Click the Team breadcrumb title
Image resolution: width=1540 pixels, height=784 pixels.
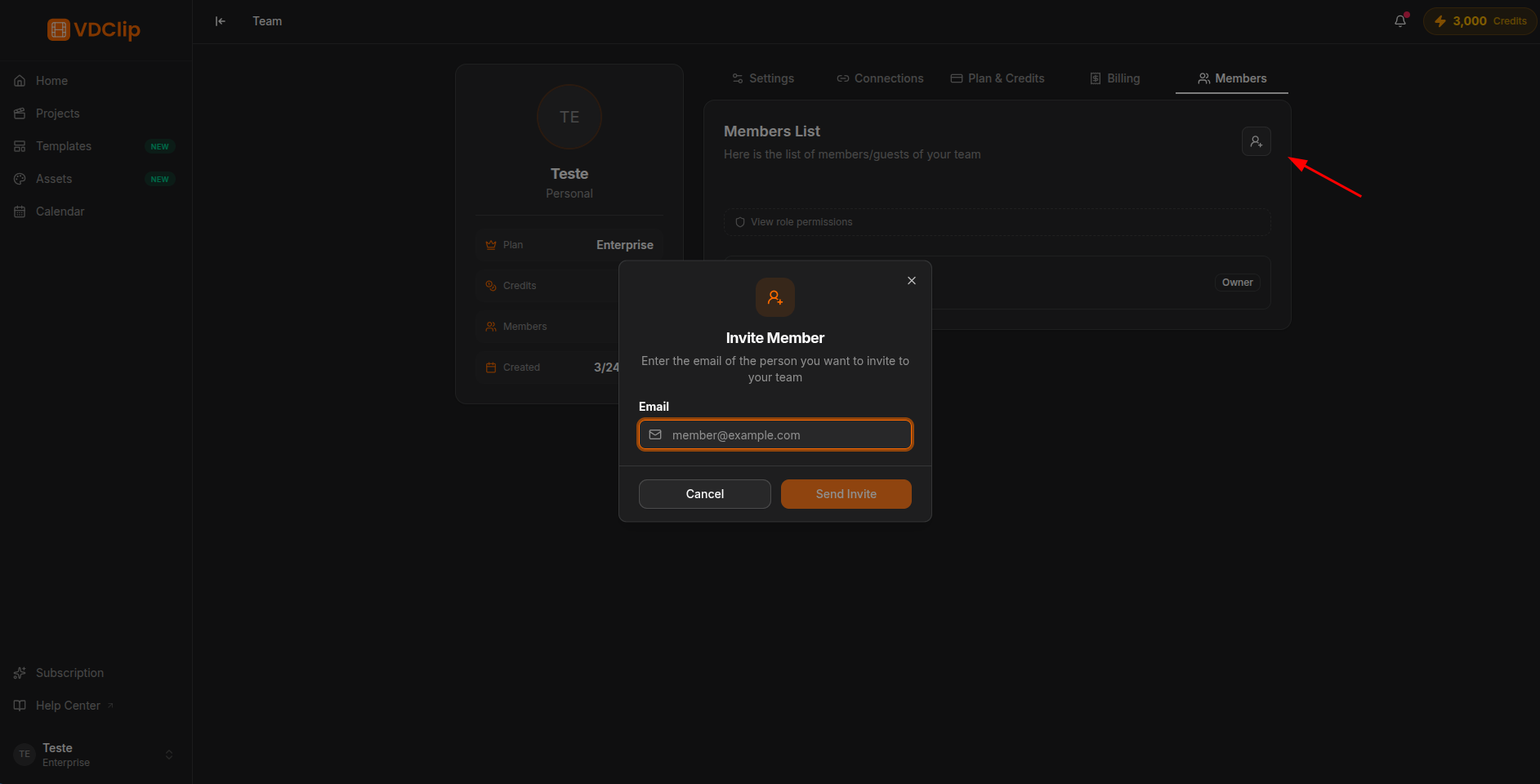click(x=267, y=21)
